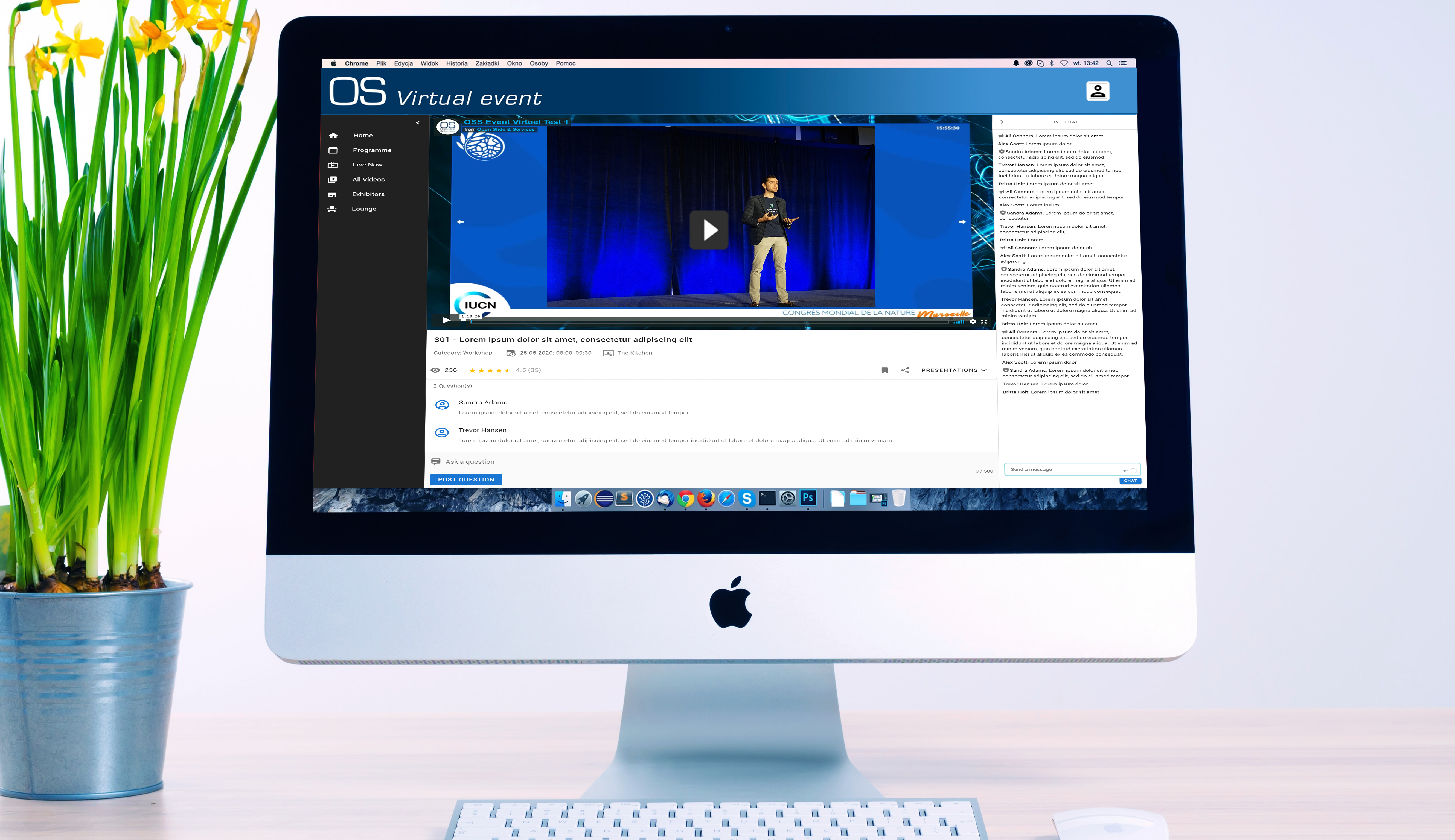
Task: Open the Apple menu
Action: point(333,63)
